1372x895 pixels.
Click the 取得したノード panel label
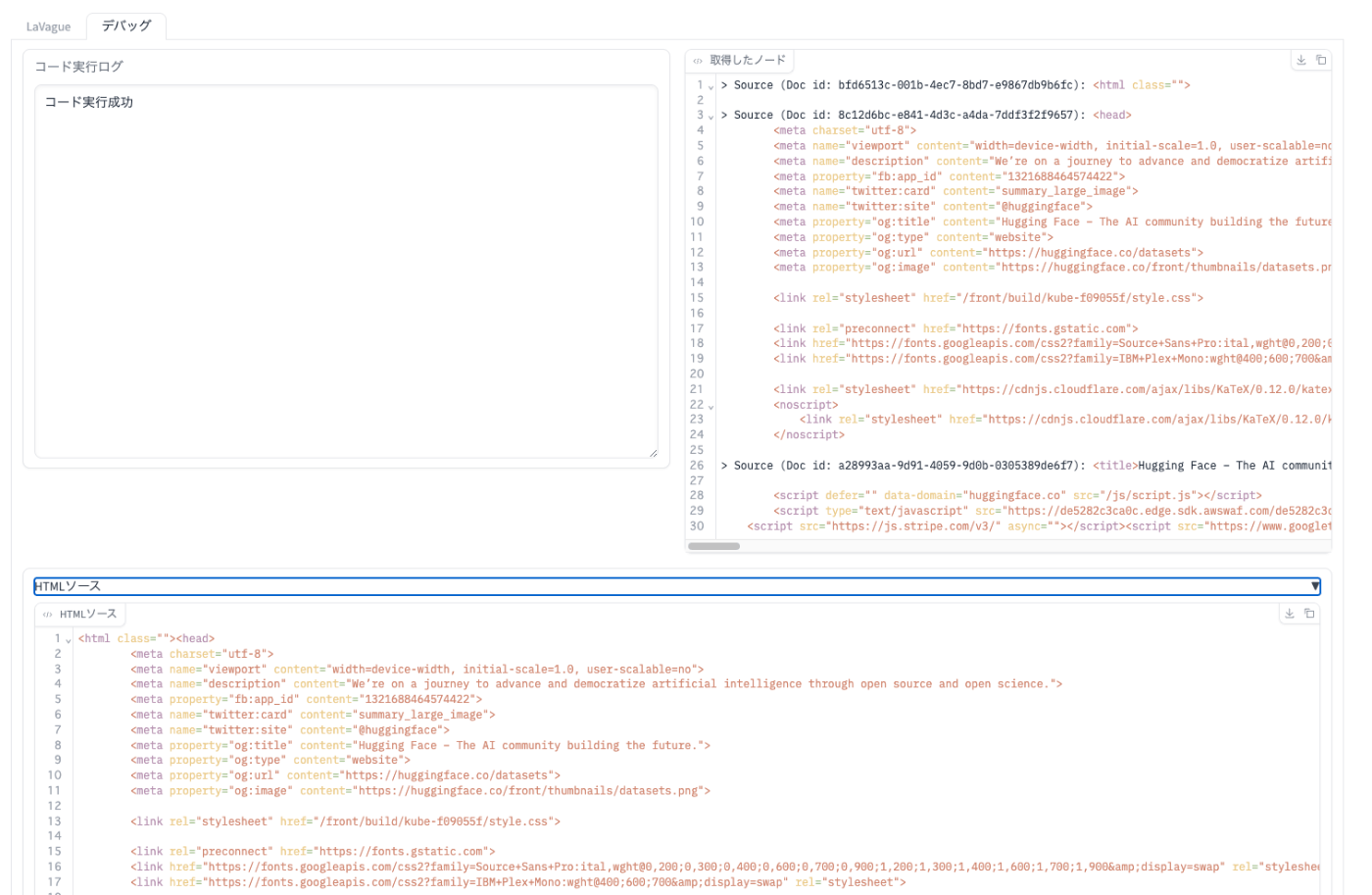coord(748,61)
